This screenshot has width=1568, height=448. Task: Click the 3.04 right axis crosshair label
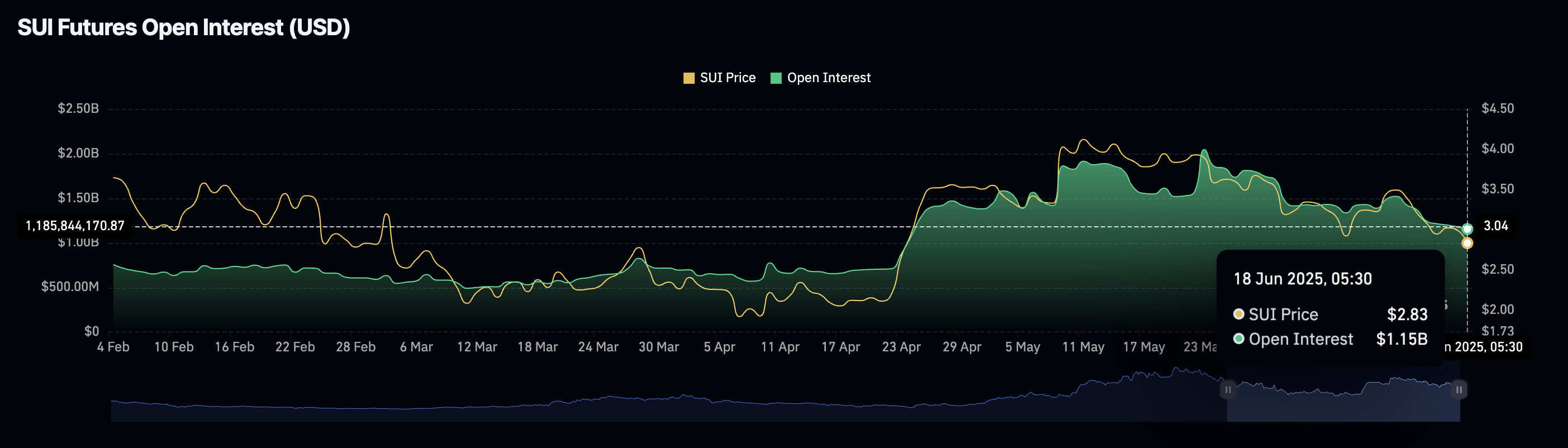point(1495,226)
